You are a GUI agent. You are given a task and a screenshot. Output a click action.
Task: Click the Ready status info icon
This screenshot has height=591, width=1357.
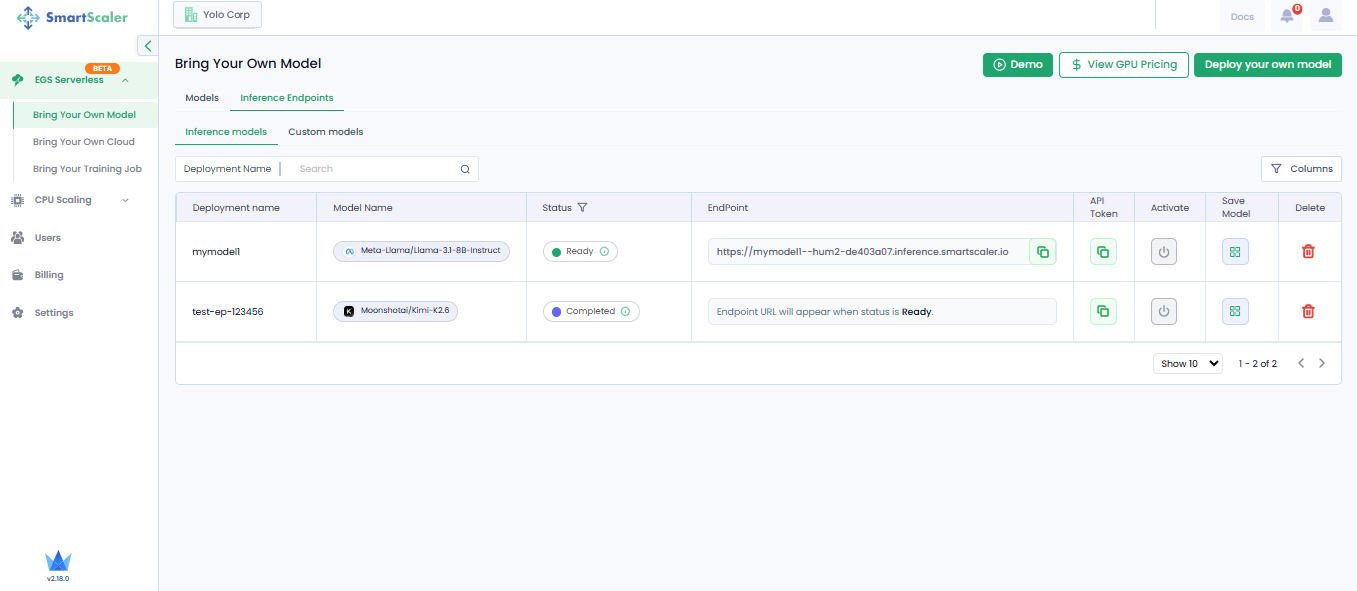604,252
